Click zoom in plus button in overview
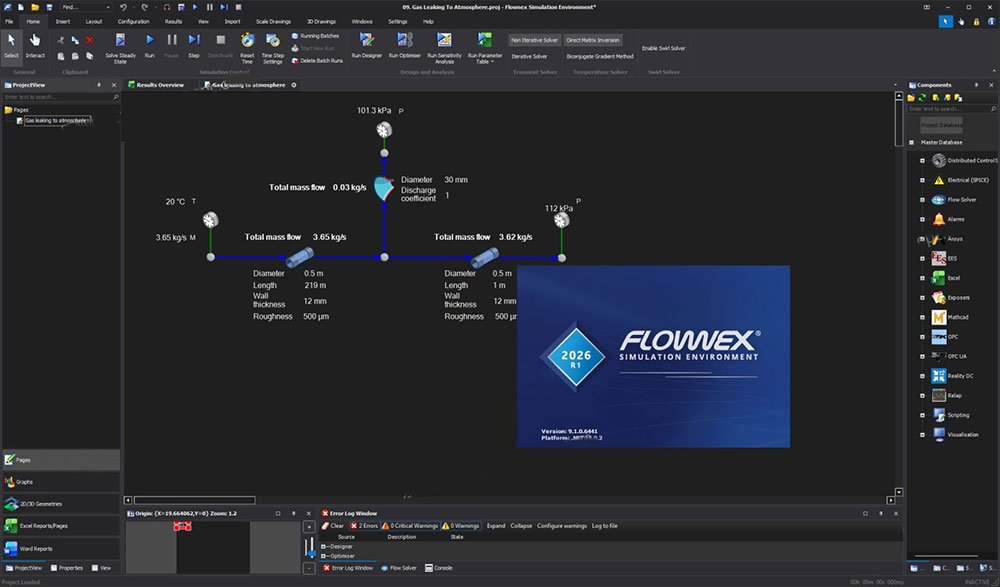 pos(309,527)
